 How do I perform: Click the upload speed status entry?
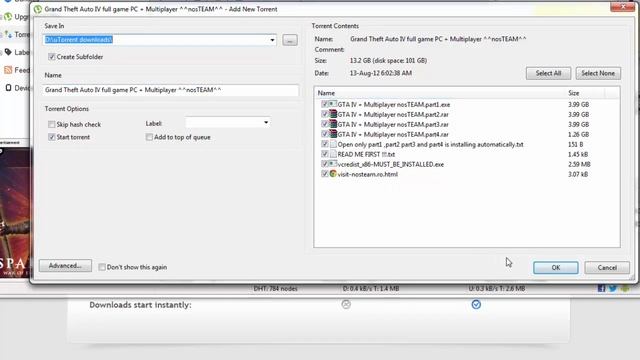(x=497, y=289)
